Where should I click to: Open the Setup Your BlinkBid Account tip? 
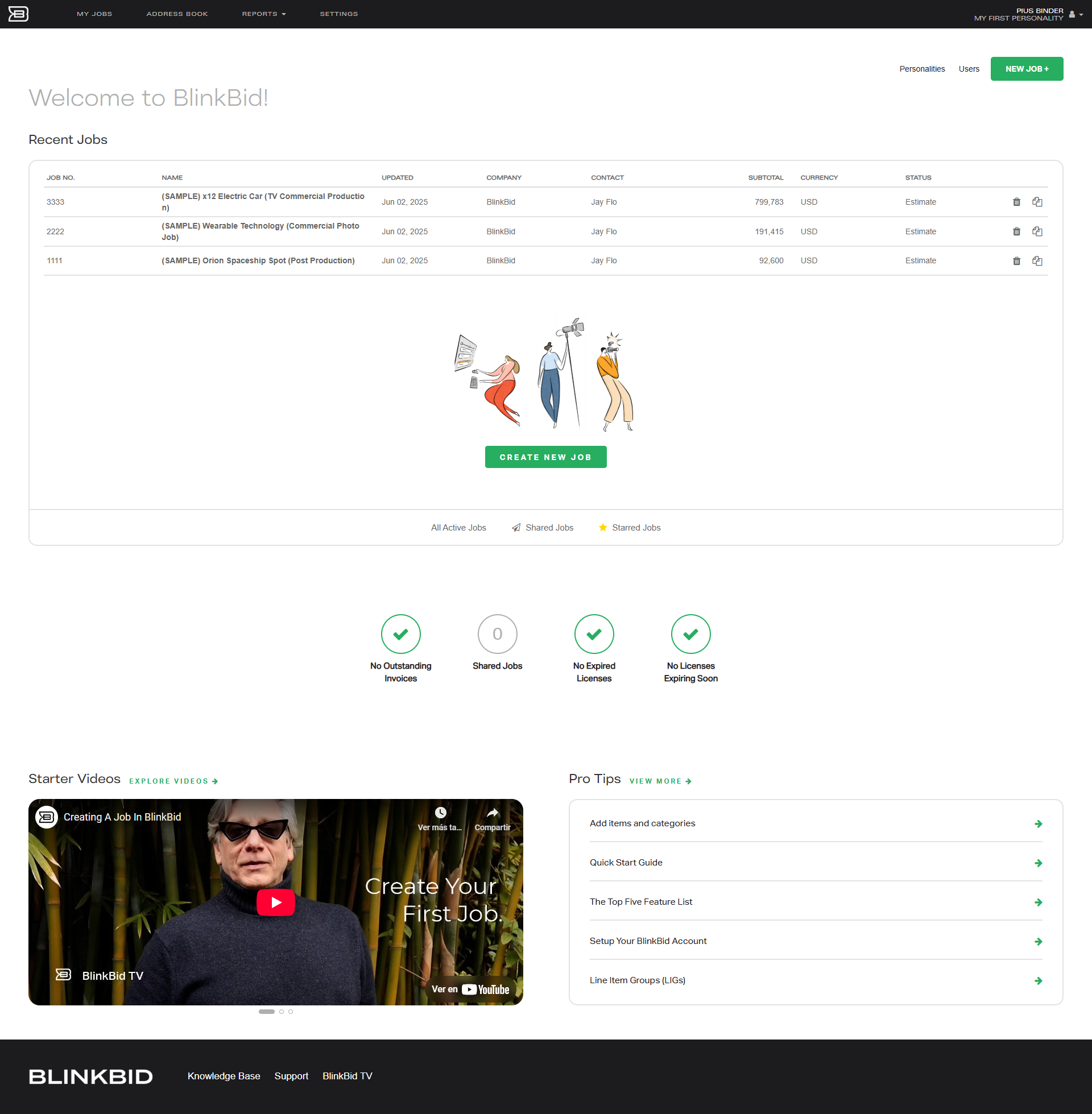click(x=648, y=942)
